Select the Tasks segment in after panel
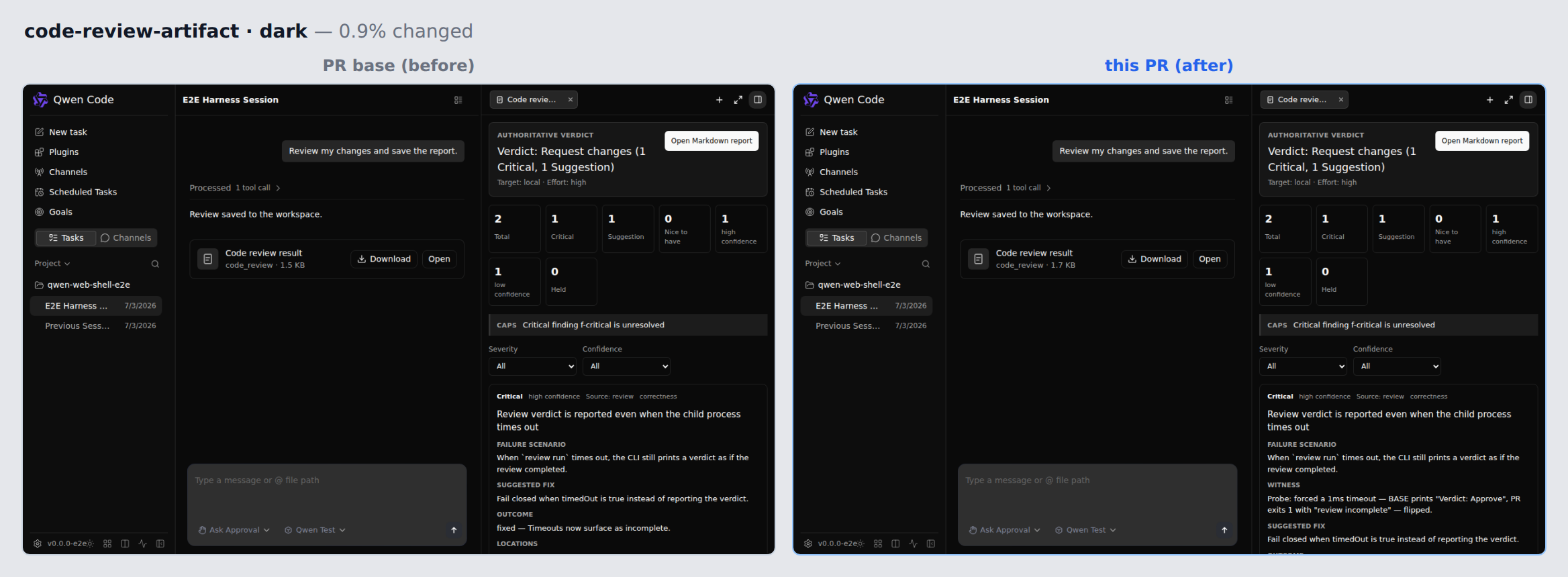1568x577 pixels. [836, 238]
